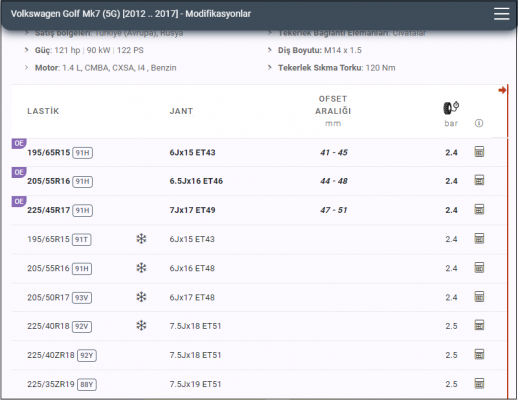This screenshot has height=400, width=518.
Task: Open the hamburger menu in the header
Action: 501,14
